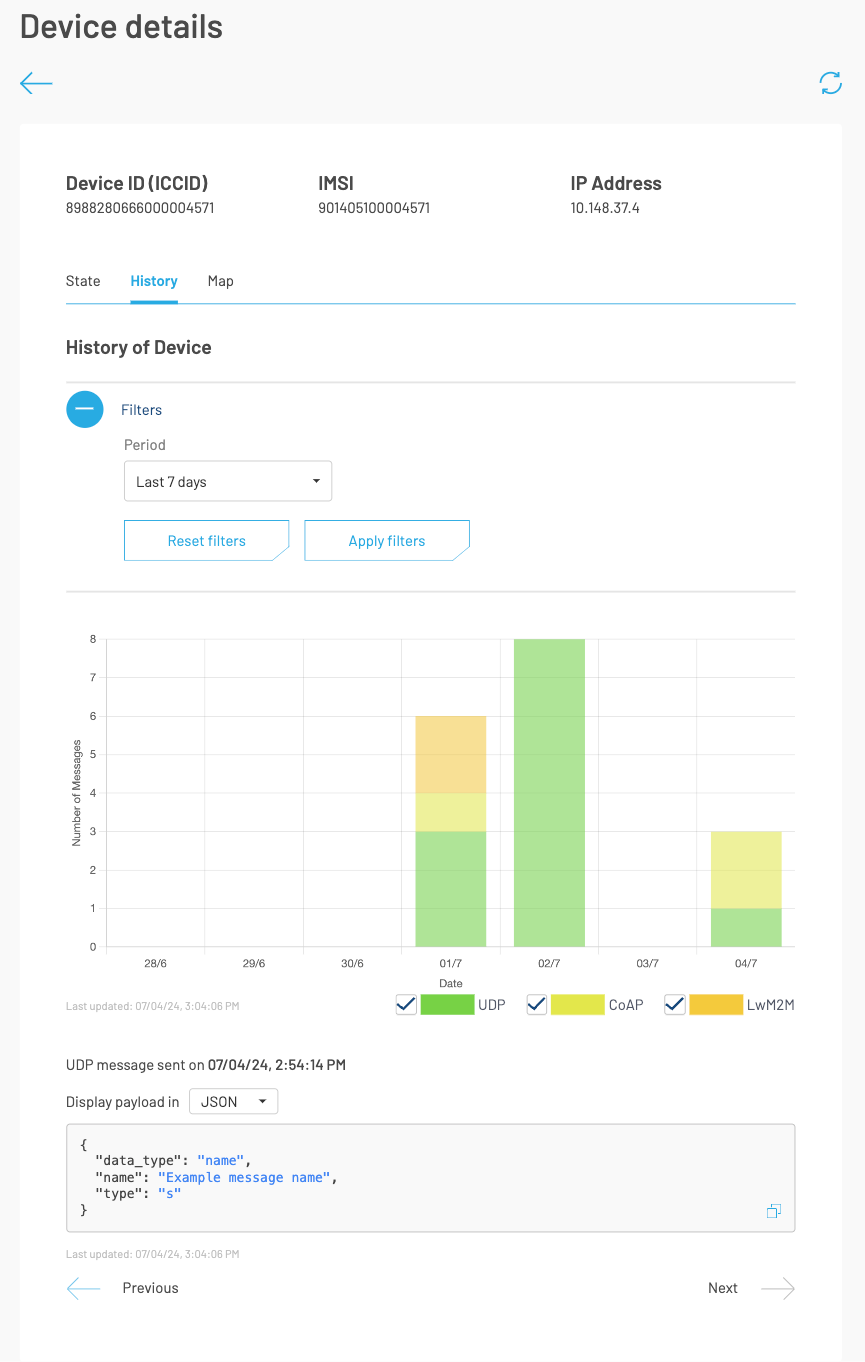Click the Apply filters button
The height and width of the screenshot is (1362, 865).
pos(387,541)
